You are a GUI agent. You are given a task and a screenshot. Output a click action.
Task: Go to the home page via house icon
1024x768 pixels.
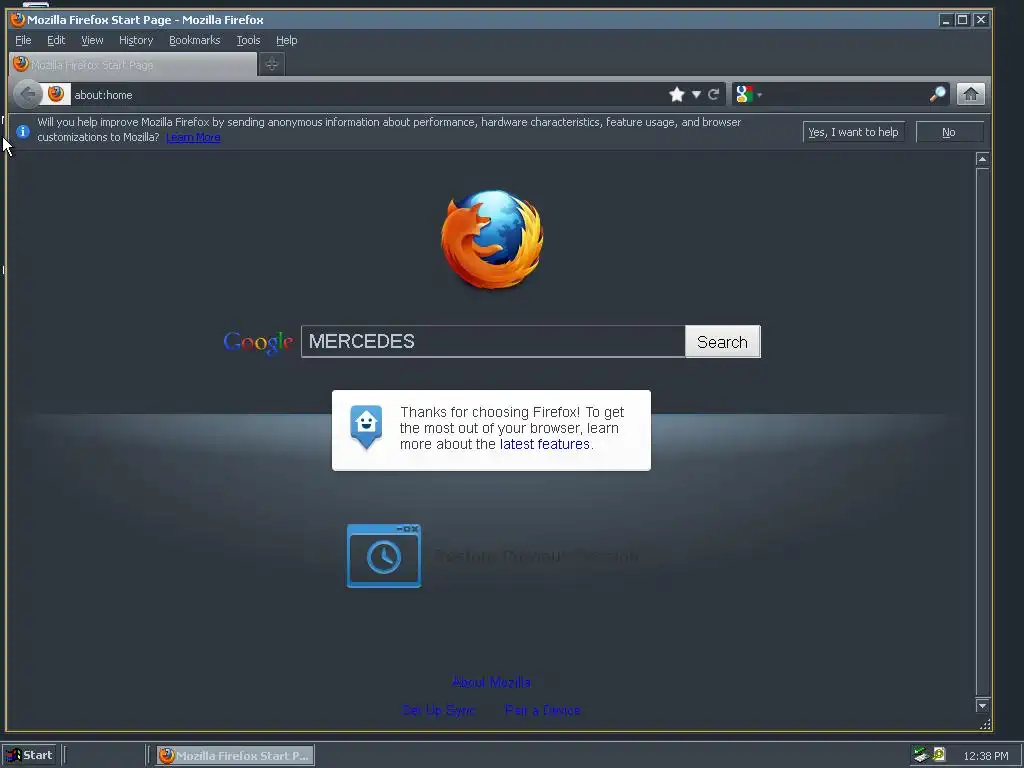tap(970, 95)
